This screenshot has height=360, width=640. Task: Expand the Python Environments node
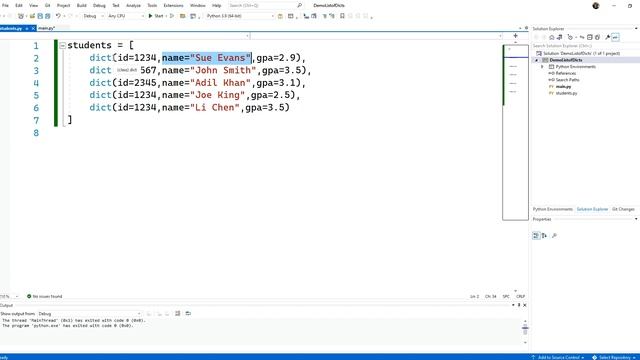point(542,67)
